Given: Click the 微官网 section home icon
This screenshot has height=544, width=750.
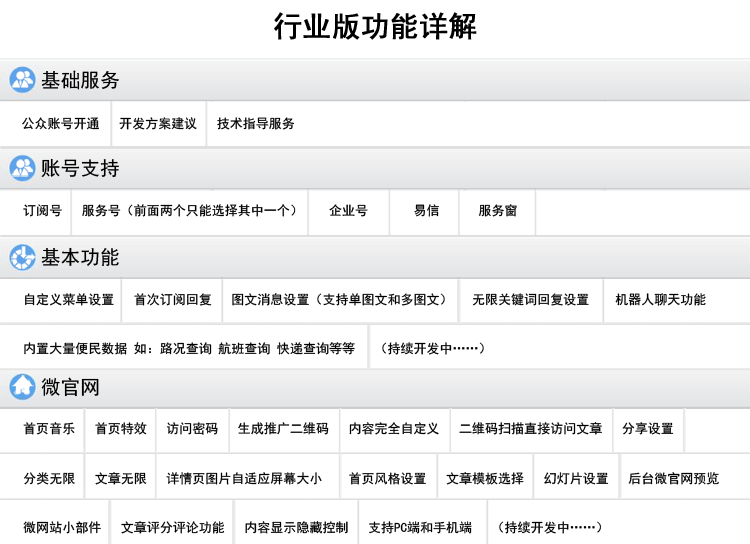Looking at the screenshot, I should click(x=22, y=387).
